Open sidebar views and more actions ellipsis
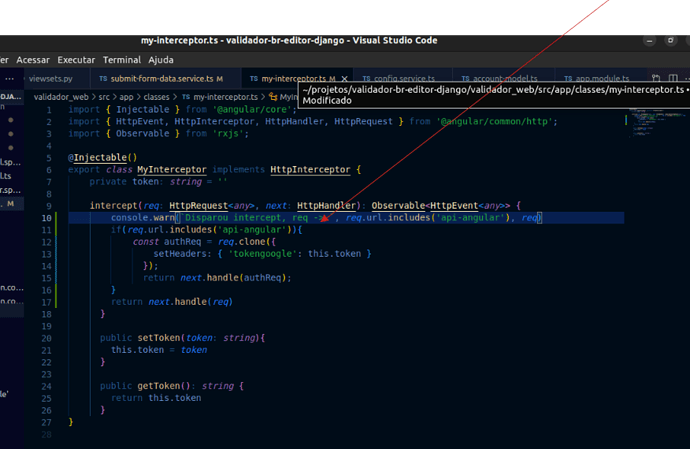The image size is (690, 449). [x=9, y=79]
